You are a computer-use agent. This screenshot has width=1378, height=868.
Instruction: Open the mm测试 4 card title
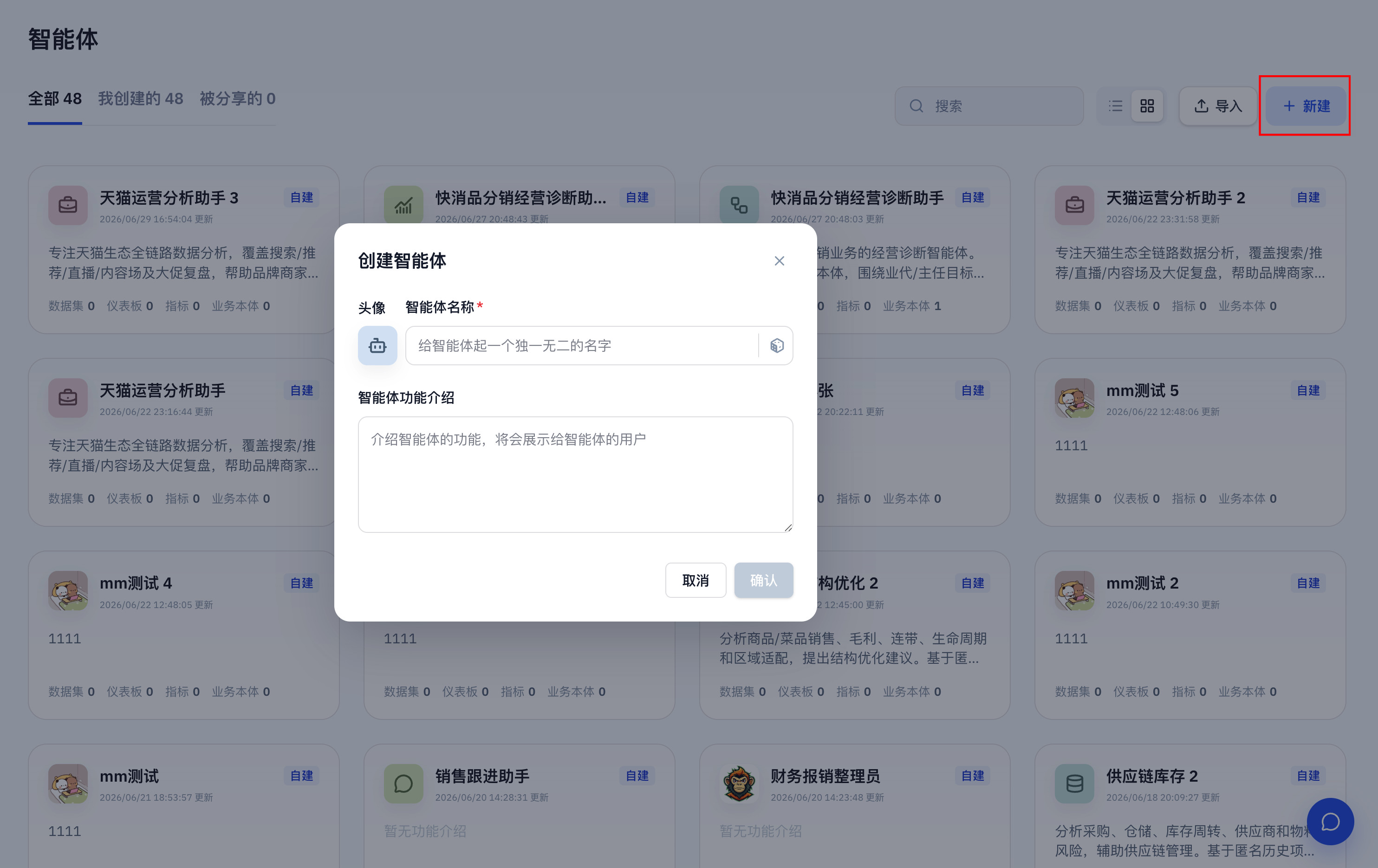136,583
